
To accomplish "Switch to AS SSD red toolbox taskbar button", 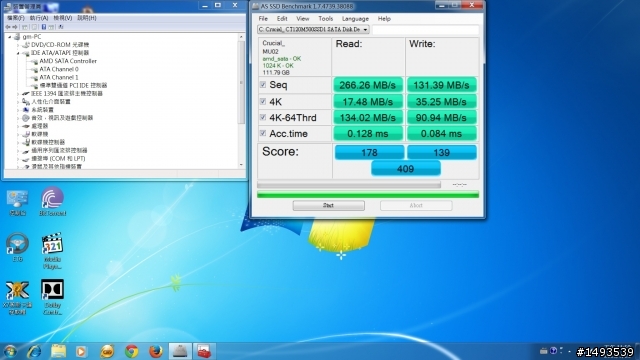I will 204,351.
